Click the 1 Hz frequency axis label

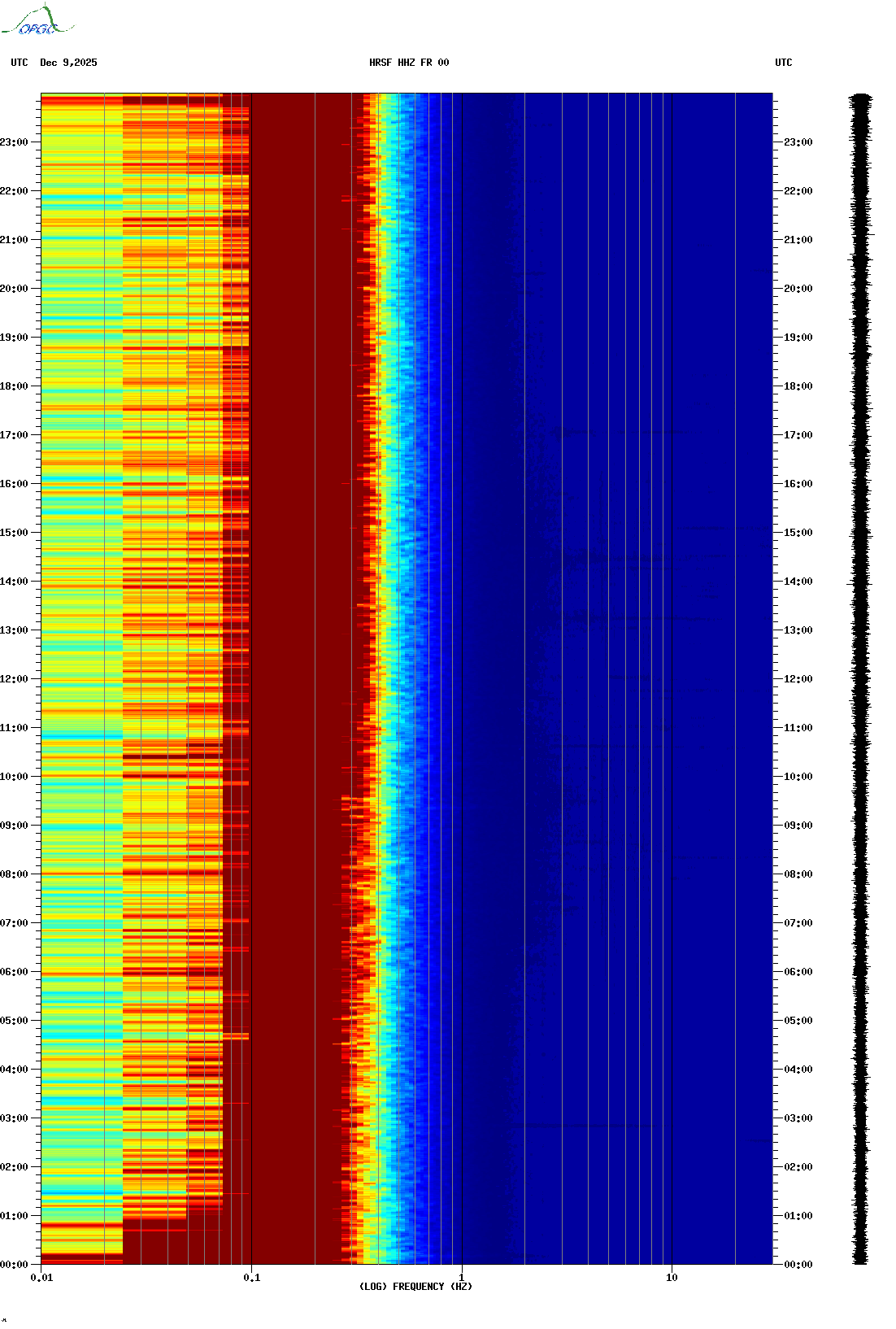click(x=462, y=1277)
